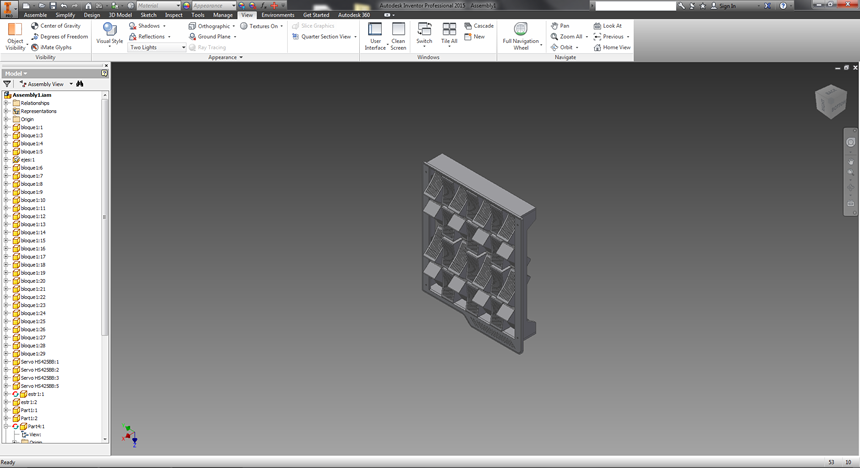Open a New window
Viewport: 860px width, 468px height.
point(474,36)
